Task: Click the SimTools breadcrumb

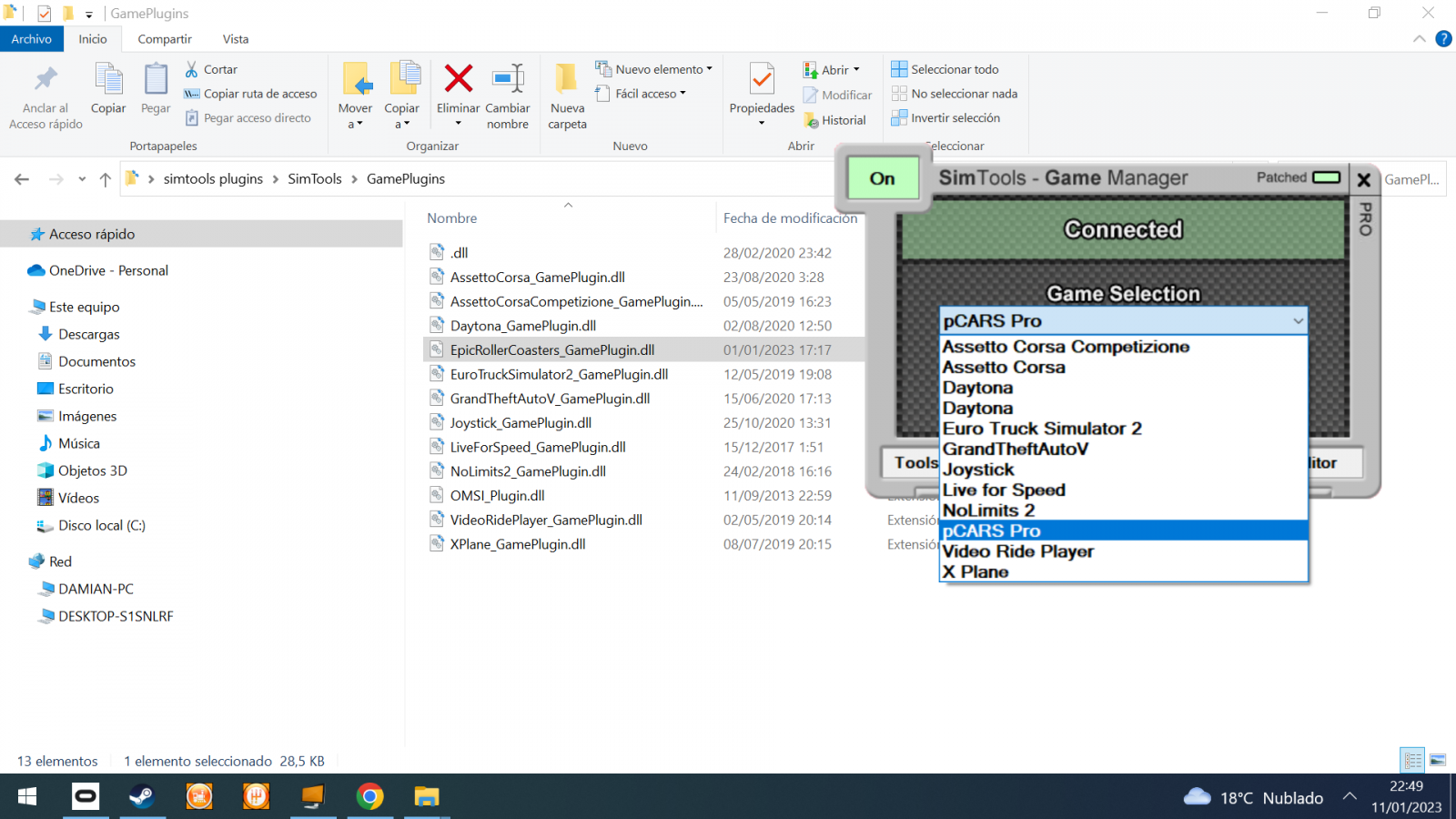Action: pos(315,179)
